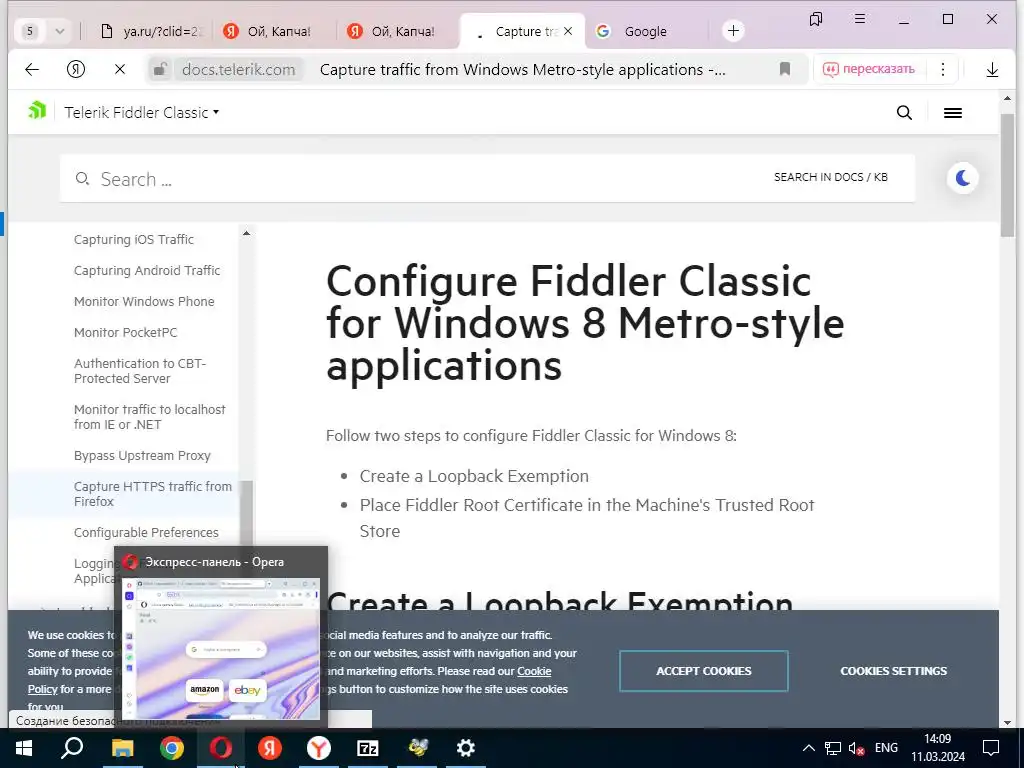Open the notification center icon
The width and height of the screenshot is (1024, 768).
point(991,748)
